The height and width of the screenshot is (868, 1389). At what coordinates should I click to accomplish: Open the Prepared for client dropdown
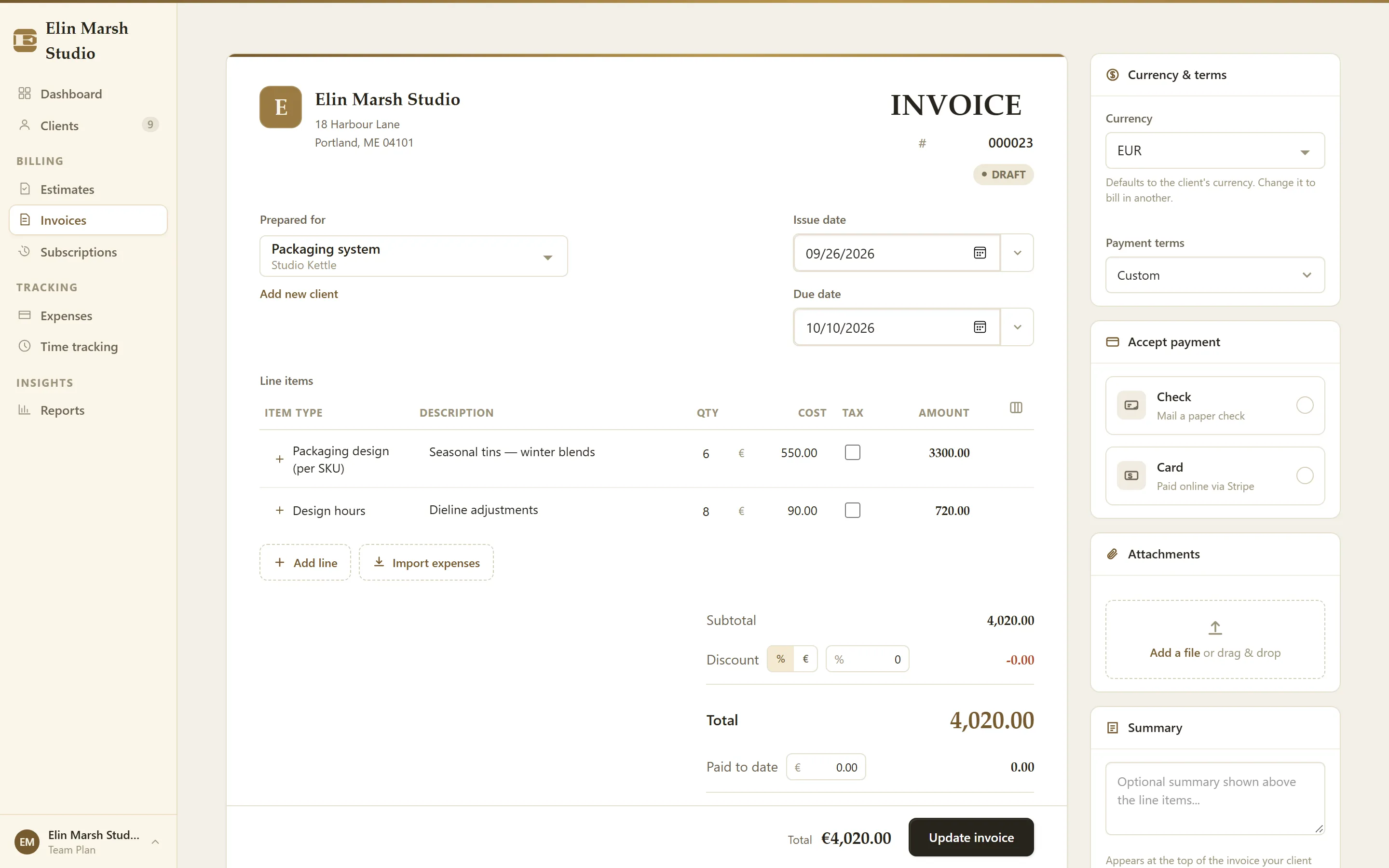click(413, 256)
